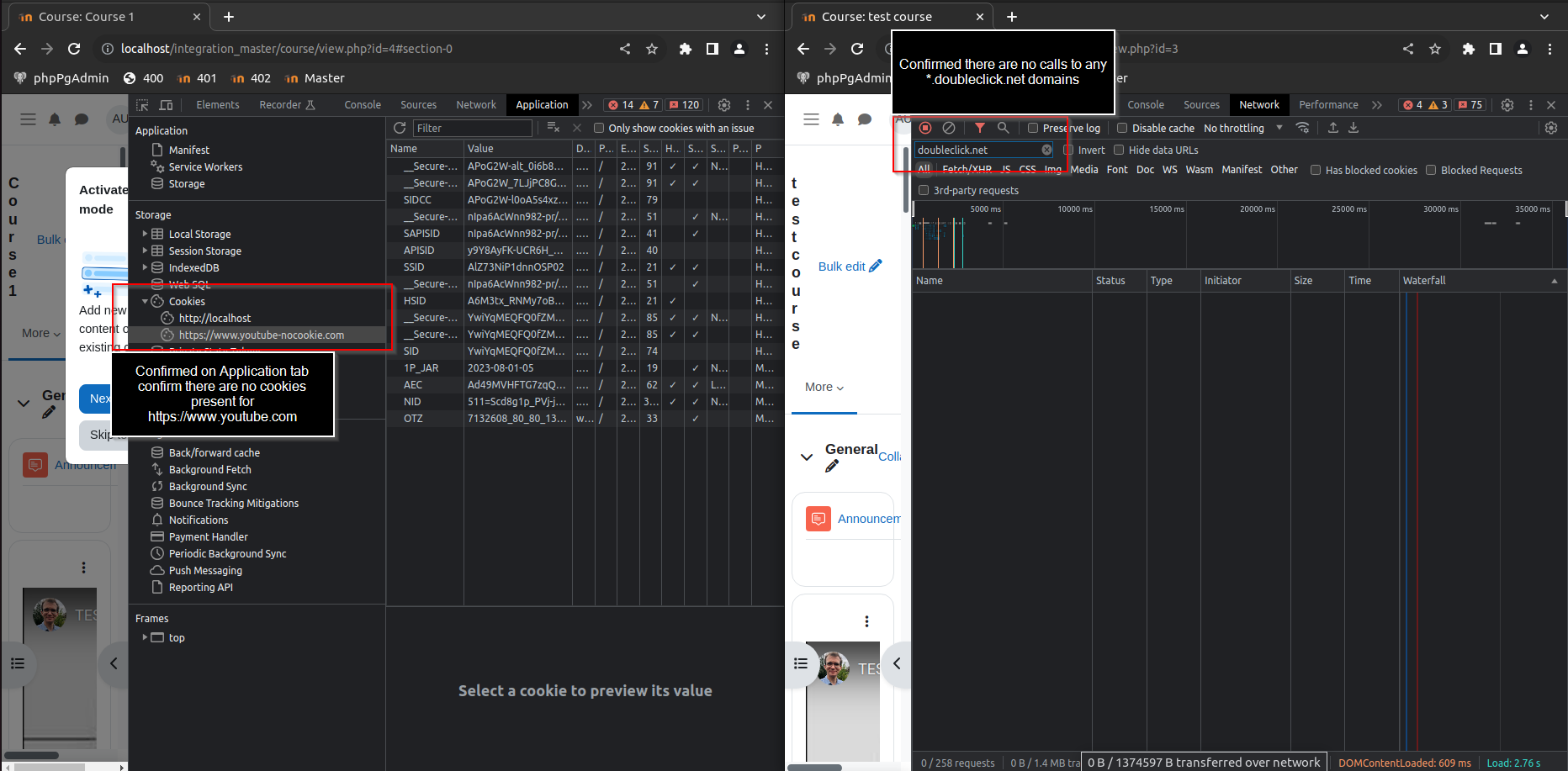Share the left page URL

pyautogui.click(x=624, y=49)
